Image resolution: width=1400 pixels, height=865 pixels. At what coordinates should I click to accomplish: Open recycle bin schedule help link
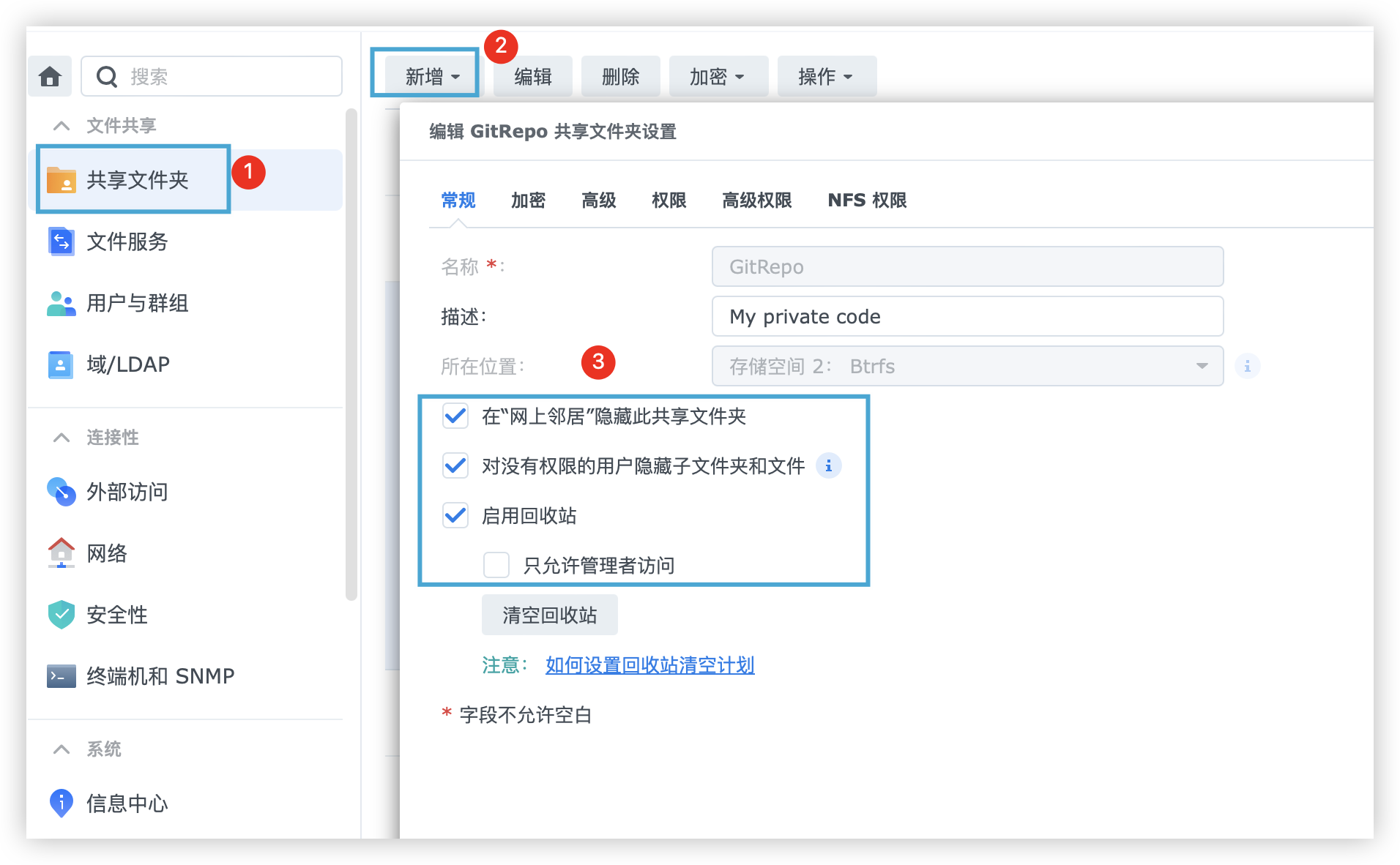tap(649, 665)
